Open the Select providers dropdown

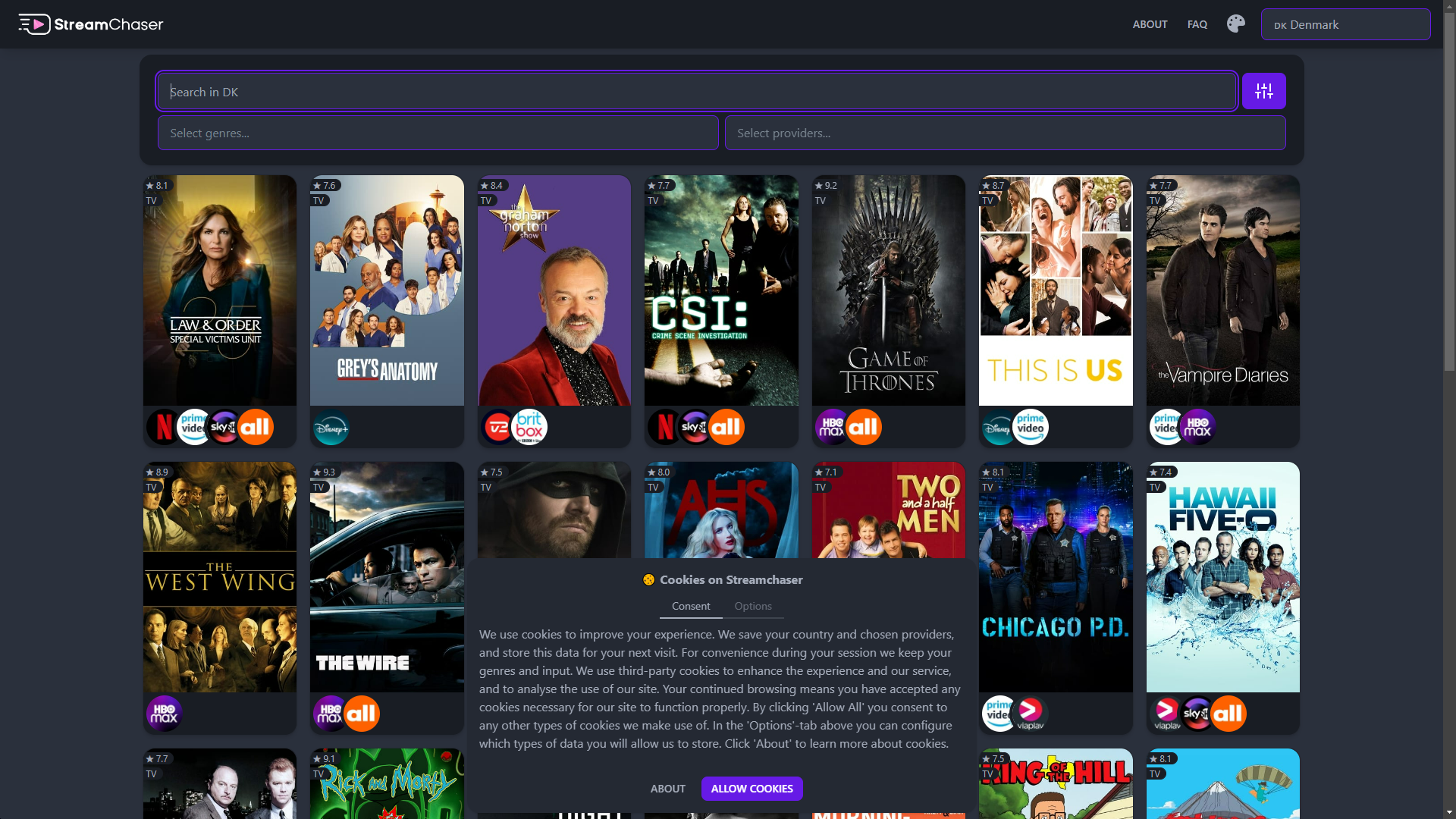tap(1005, 133)
